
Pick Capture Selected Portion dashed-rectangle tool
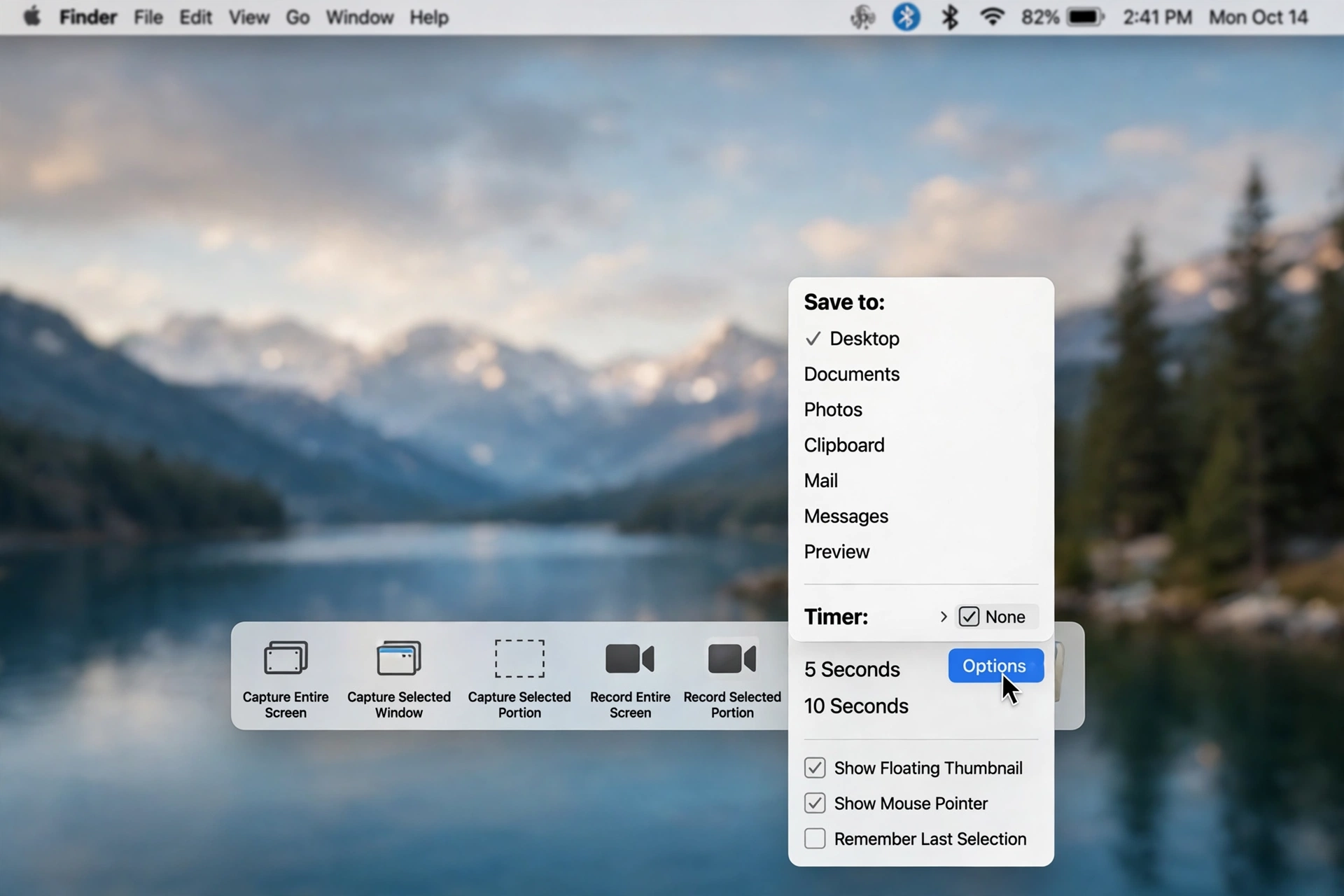519,658
